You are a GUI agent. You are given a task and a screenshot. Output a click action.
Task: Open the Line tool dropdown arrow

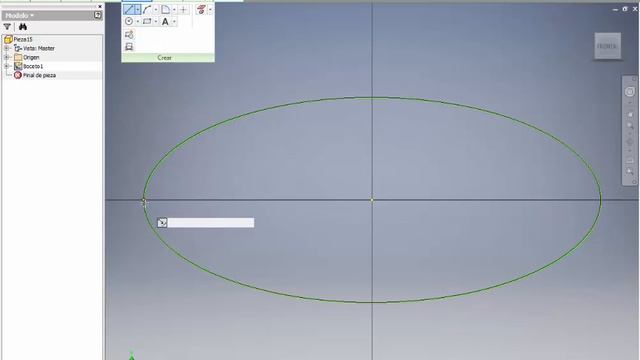click(x=138, y=9)
